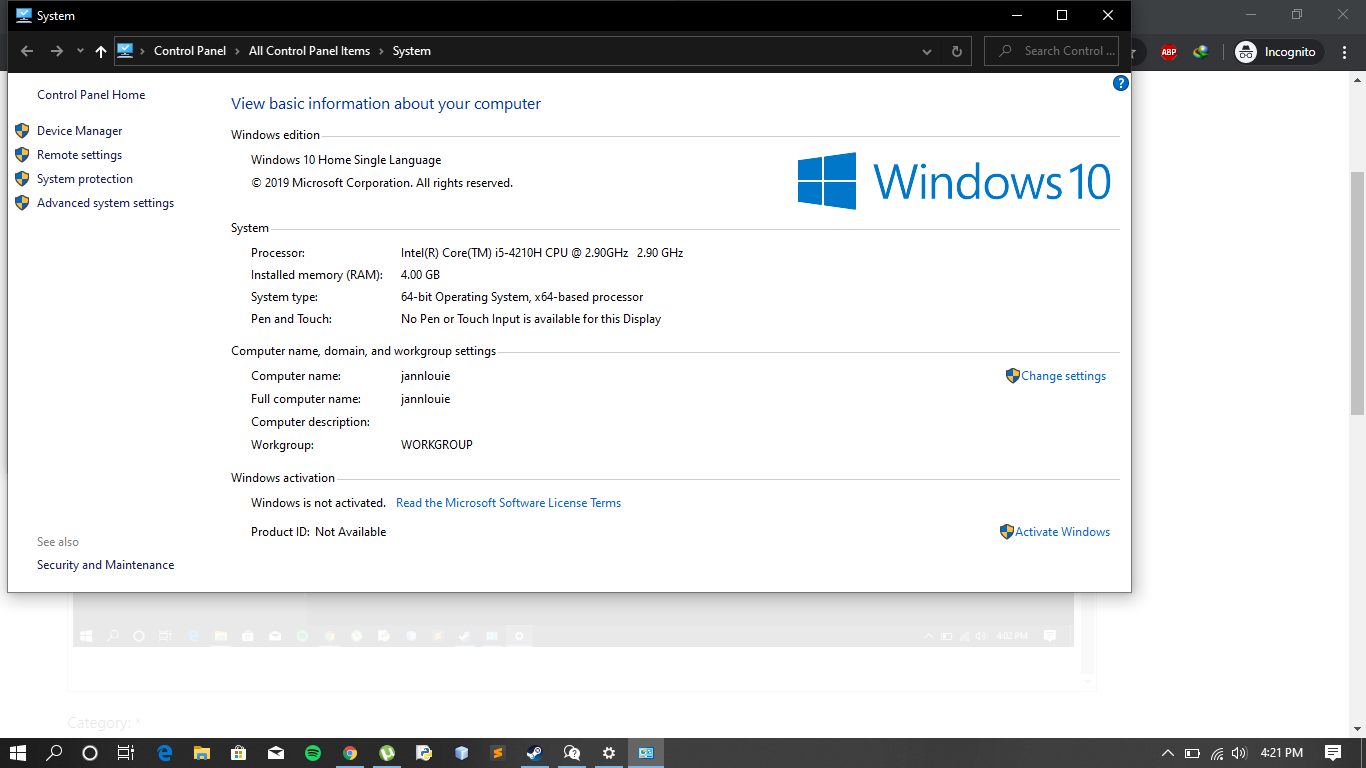
Task: Open Steam from taskbar
Action: tap(535, 753)
